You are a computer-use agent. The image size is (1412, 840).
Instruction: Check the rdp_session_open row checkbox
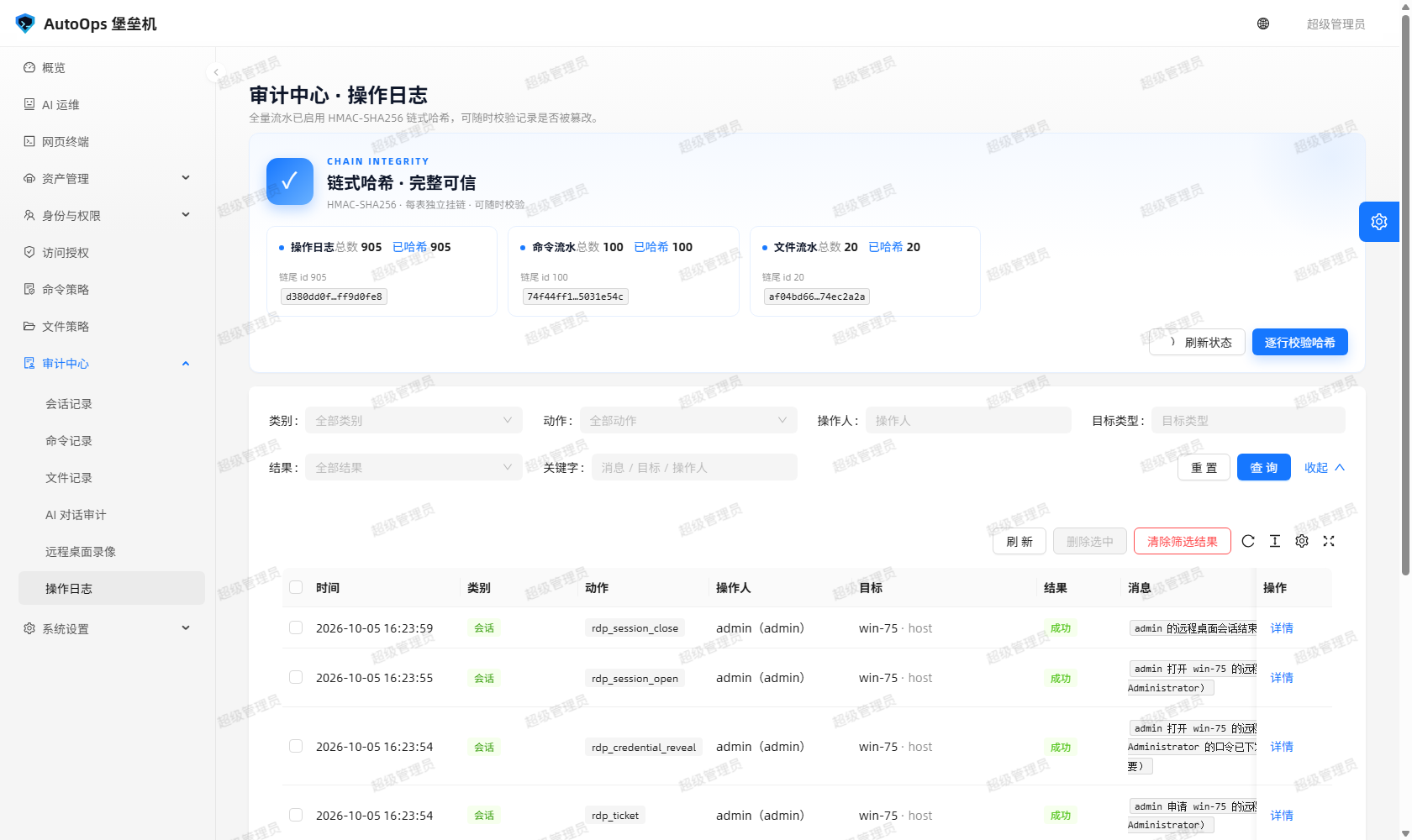coord(296,677)
